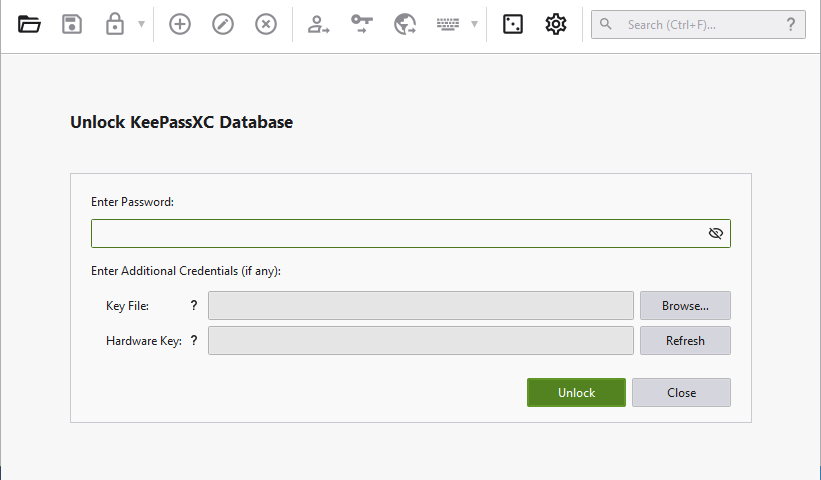Open the password generator dice icon
The width and height of the screenshot is (821, 480).
point(513,24)
